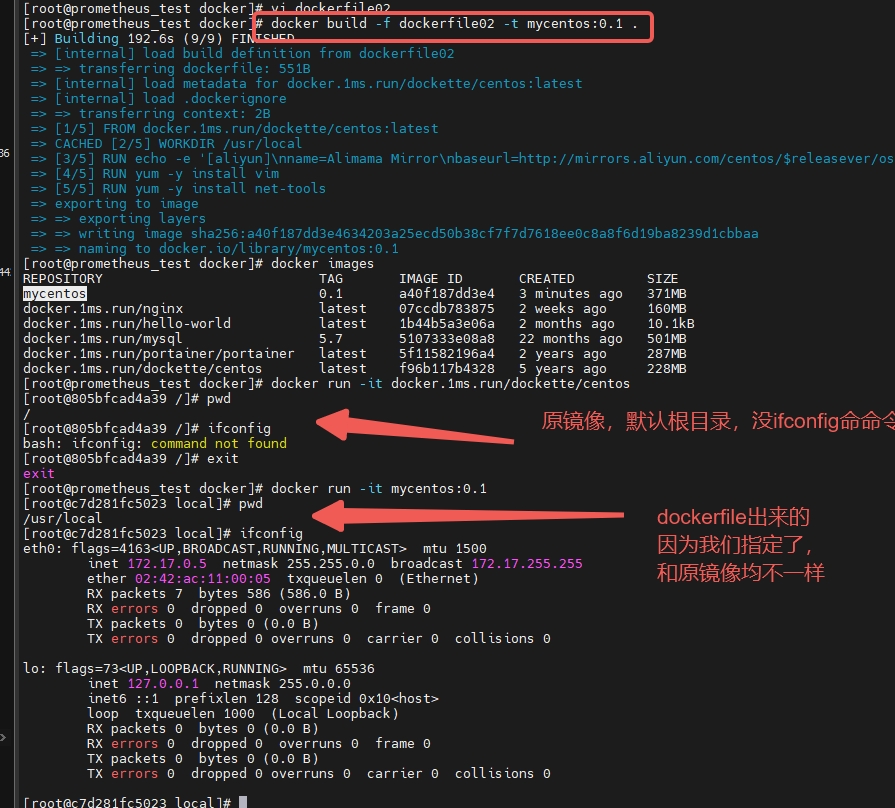Click the 'inet6 ::1' line
Screen dimensions: 895x808
(263, 698)
